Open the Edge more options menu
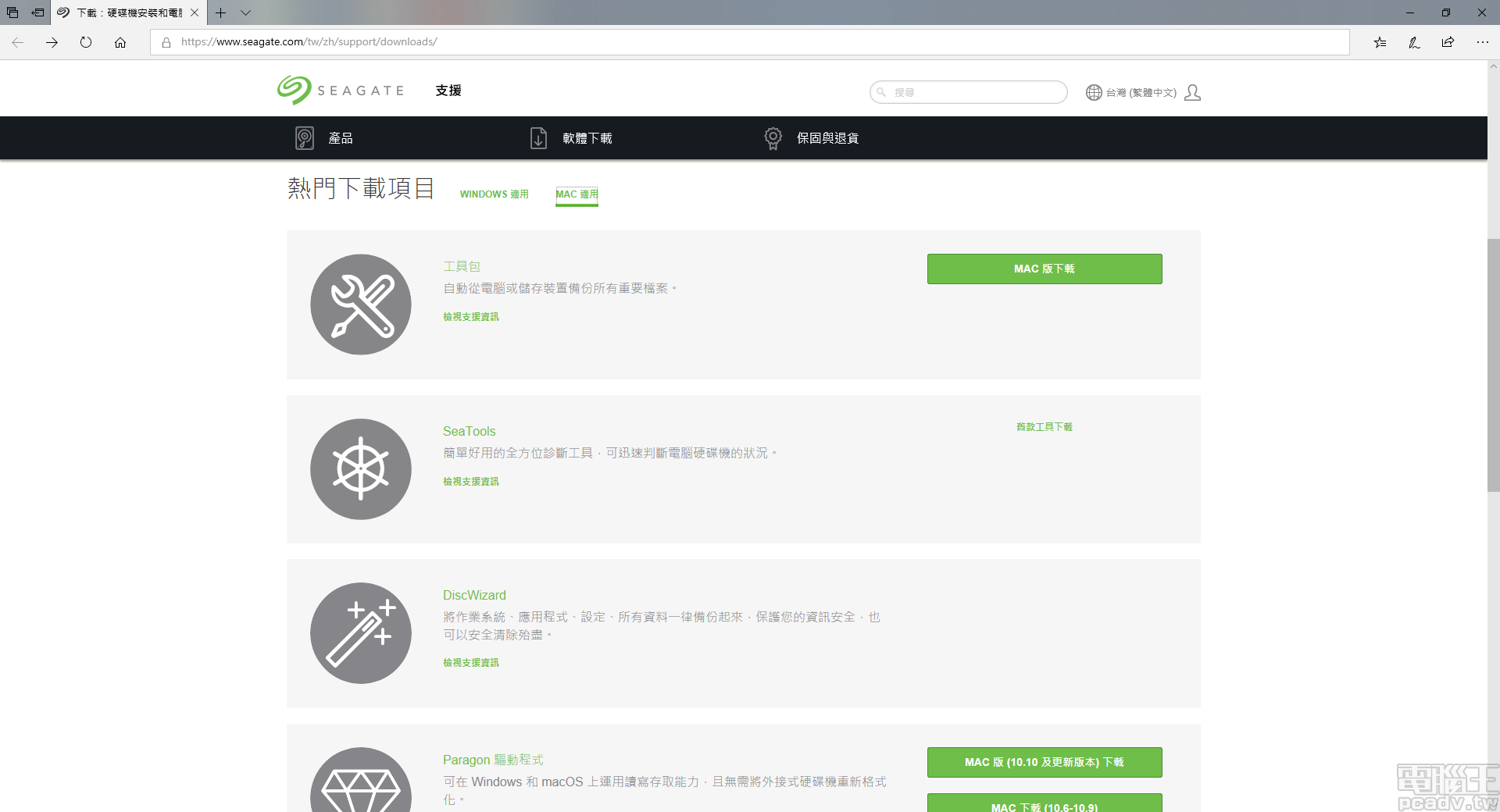The height and width of the screenshot is (812, 1500). click(x=1484, y=43)
